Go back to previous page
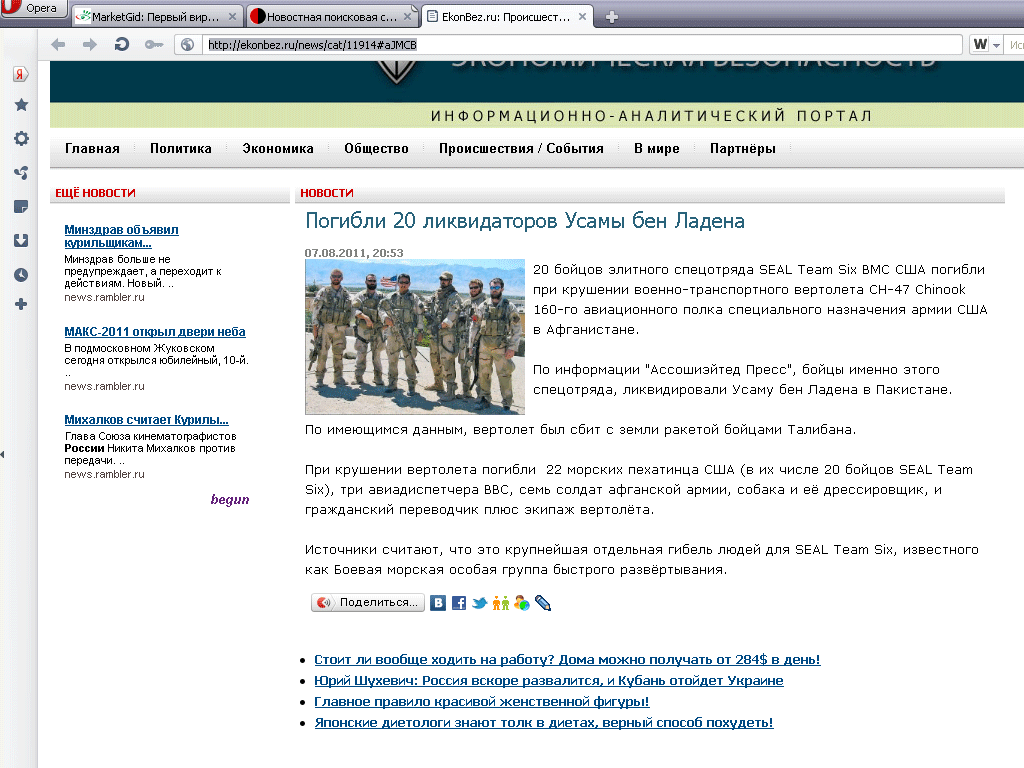Screen dimensions: 1024x768 coord(58,44)
